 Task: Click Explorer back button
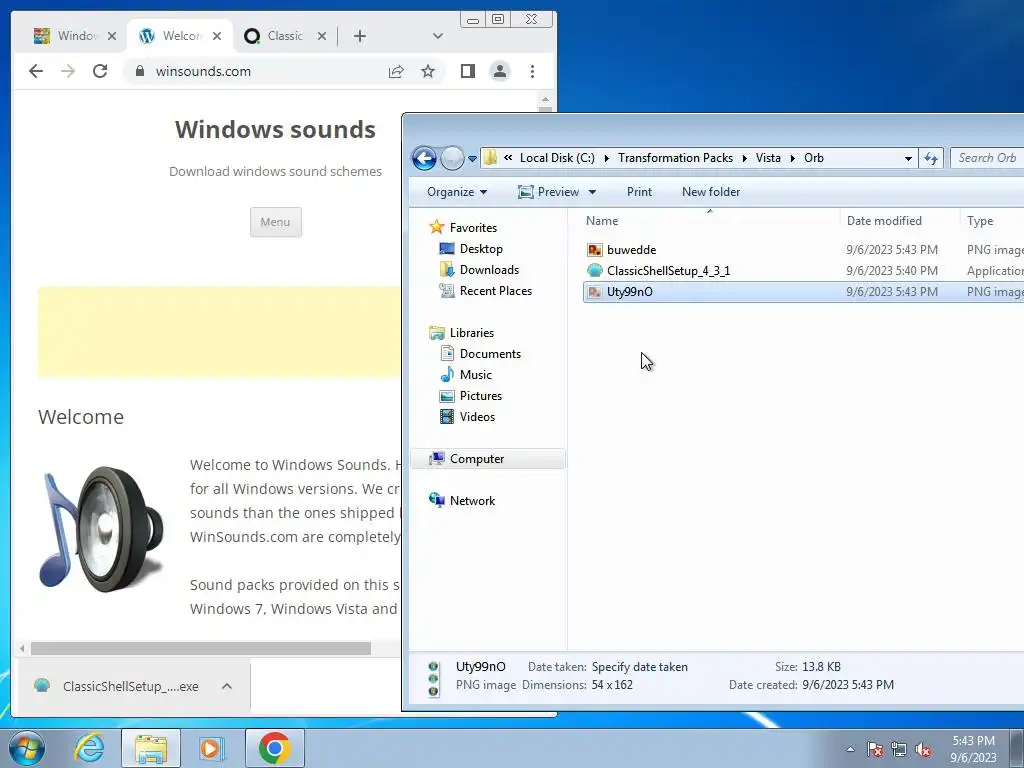pyautogui.click(x=424, y=158)
